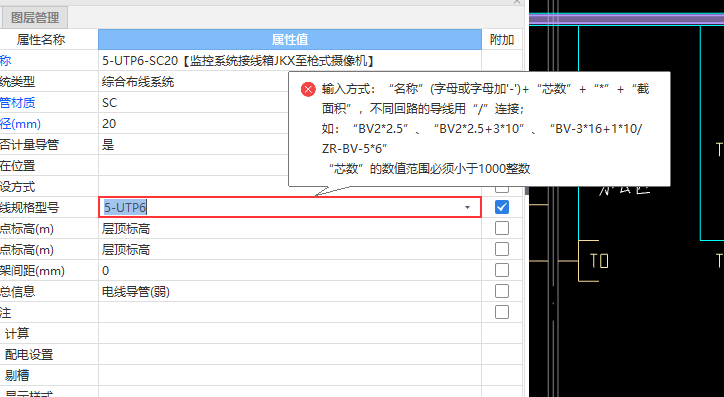The height and width of the screenshot is (397, 724).
Task: Select the first 层顶标高 value cell
Action: point(290,229)
